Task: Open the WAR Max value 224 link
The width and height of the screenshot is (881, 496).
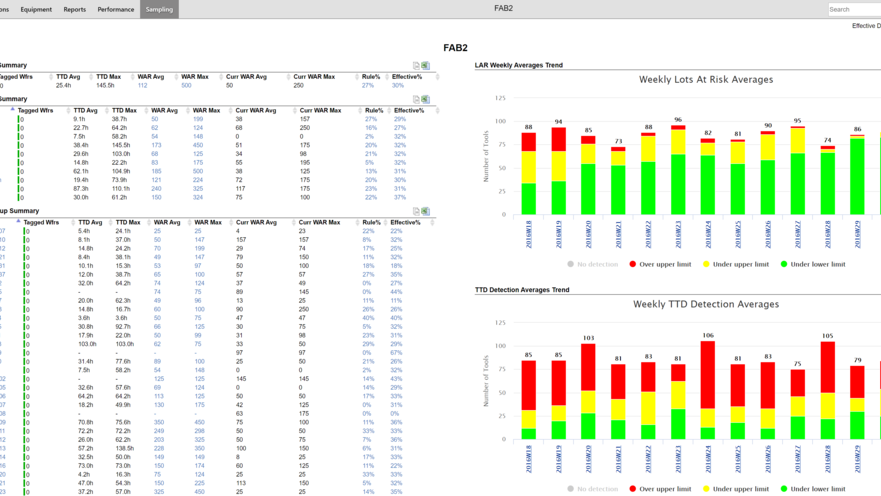Action: click(198, 180)
